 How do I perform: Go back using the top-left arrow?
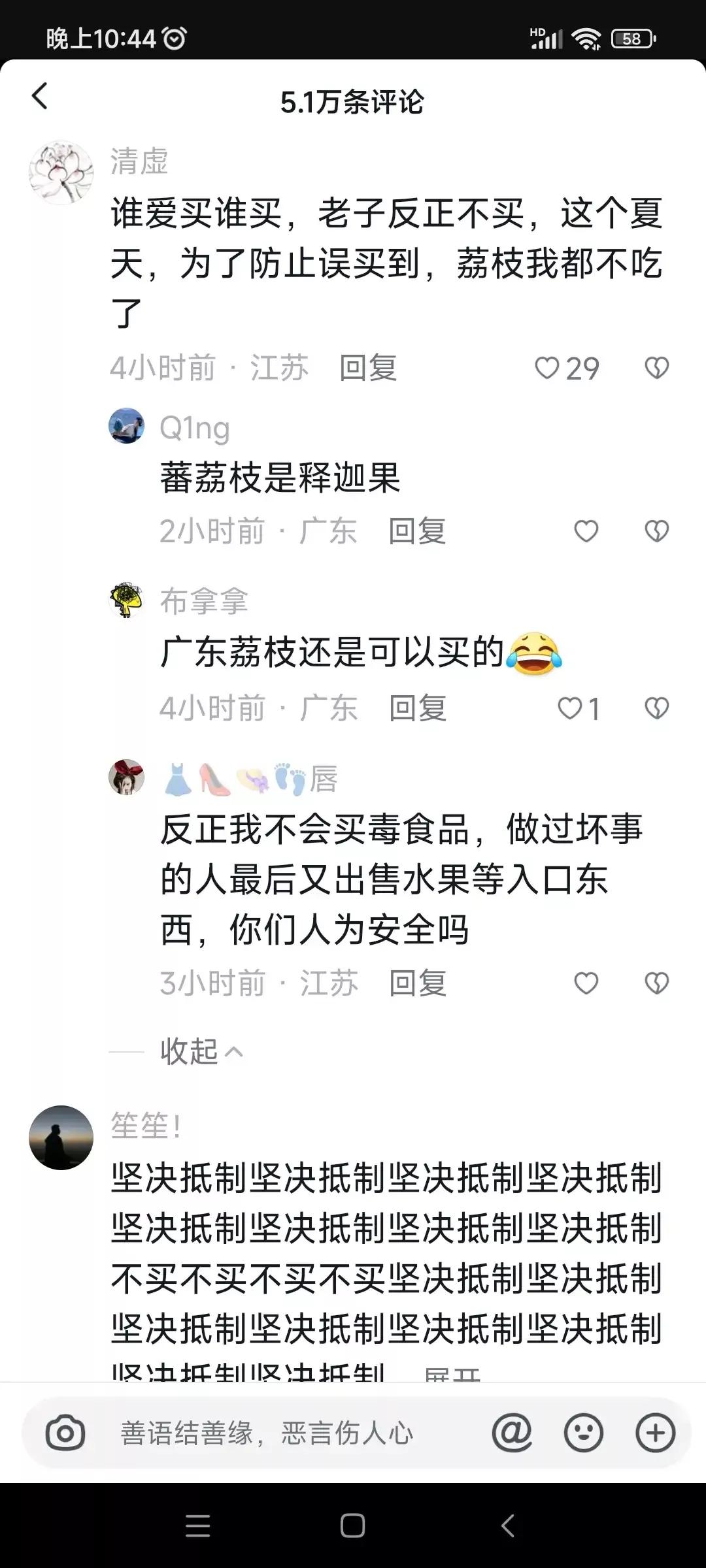40,96
